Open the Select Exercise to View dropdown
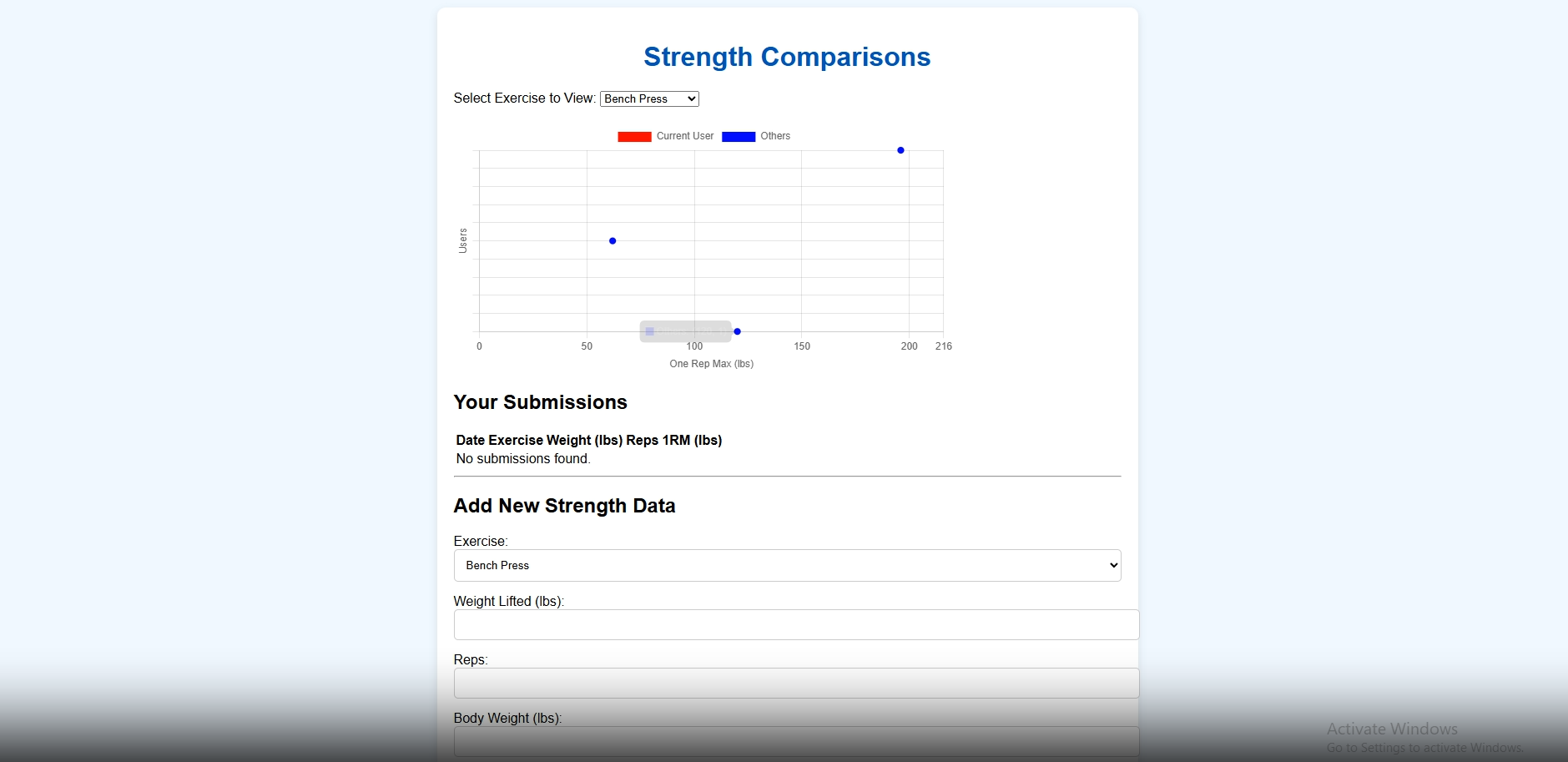The height and width of the screenshot is (762, 1568). coord(649,98)
